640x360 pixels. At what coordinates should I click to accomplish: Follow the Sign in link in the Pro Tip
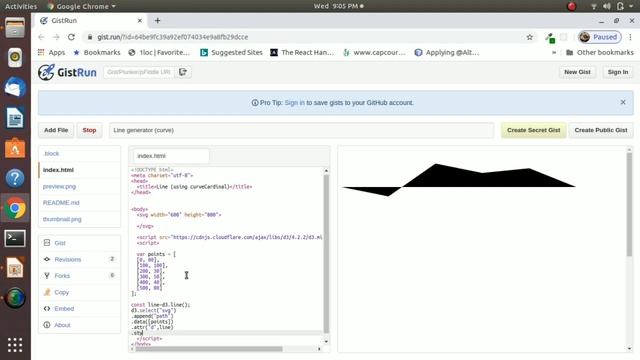click(x=295, y=103)
